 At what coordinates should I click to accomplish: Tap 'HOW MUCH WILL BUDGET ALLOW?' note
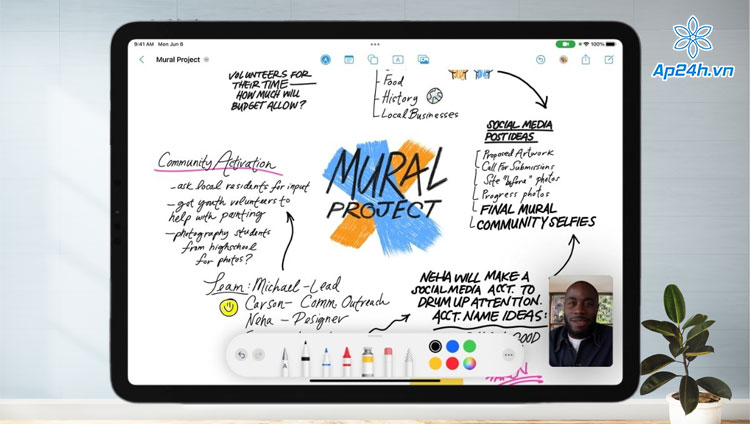[x=268, y=100]
